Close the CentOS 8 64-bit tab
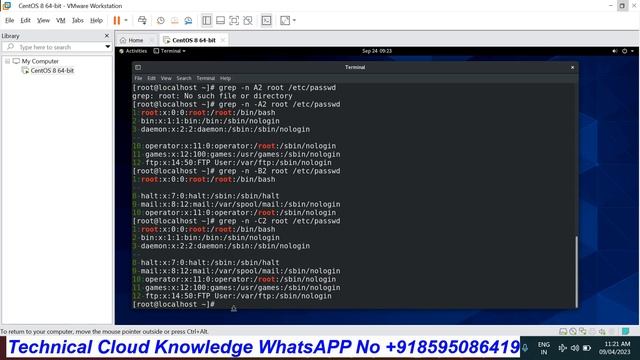640x360 pixels. (x=223, y=40)
